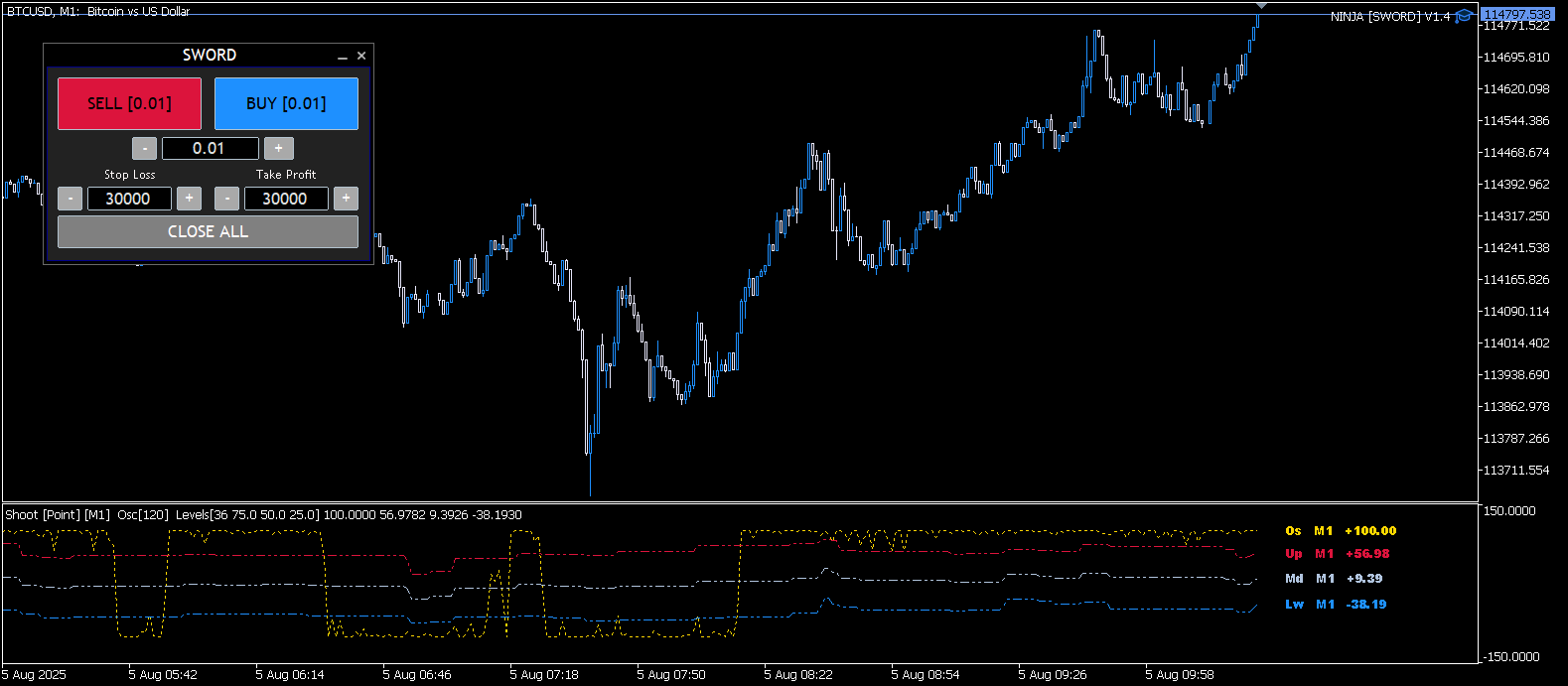The image size is (1568, 686).
Task: Increase lot size with plus button
Action: click(x=278, y=148)
